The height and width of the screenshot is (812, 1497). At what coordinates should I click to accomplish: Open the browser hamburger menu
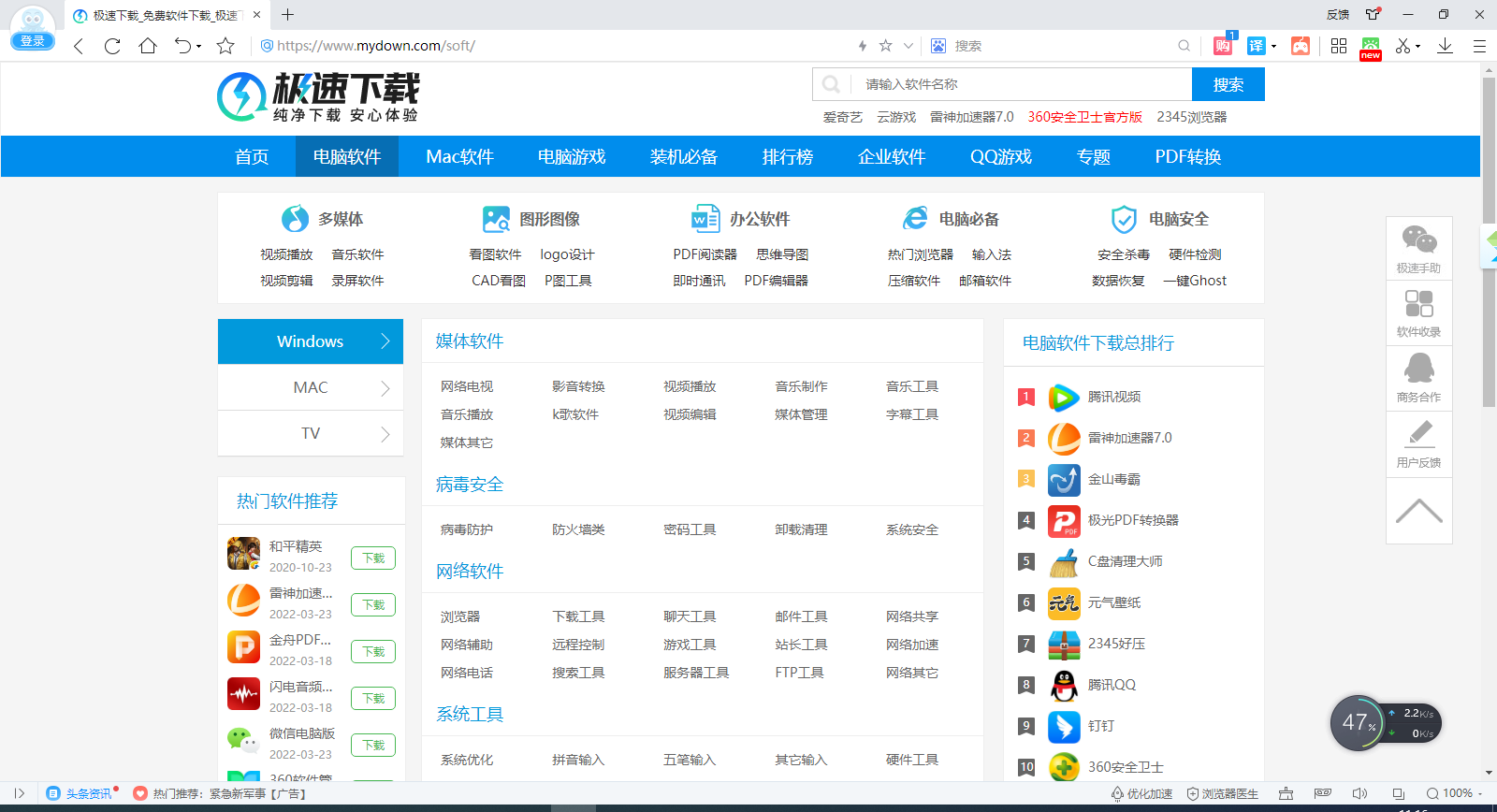[x=1479, y=46]
